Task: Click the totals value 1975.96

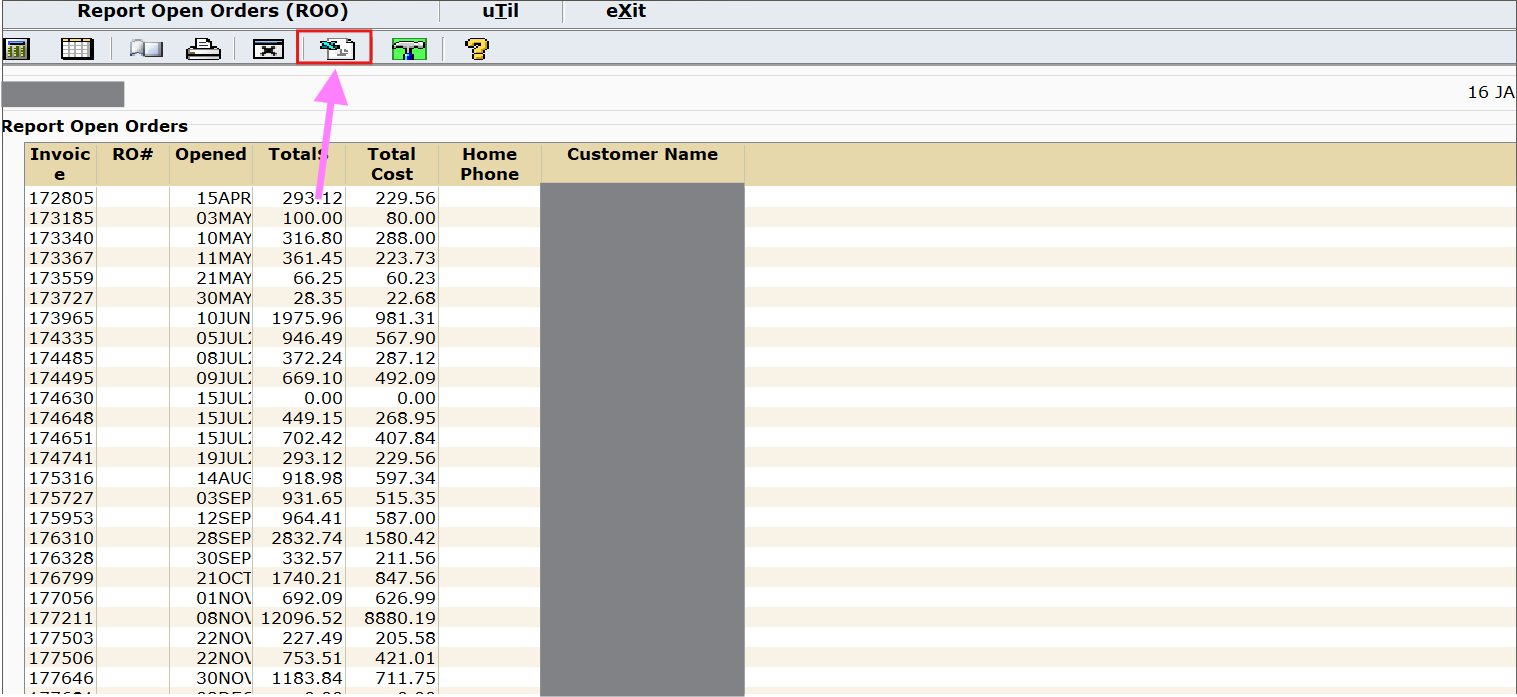Action: 307,318
